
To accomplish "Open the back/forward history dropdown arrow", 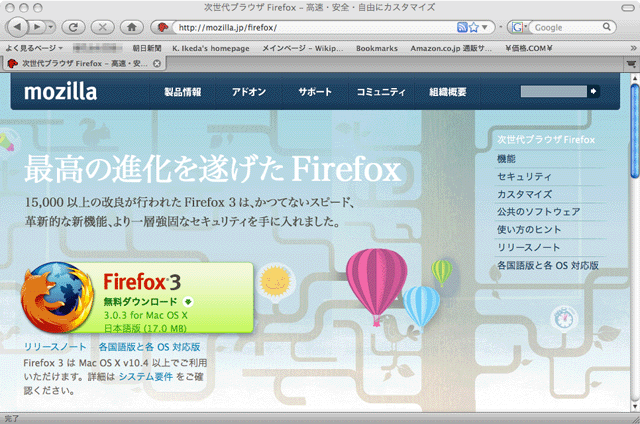I will click(x=51, y=27).
